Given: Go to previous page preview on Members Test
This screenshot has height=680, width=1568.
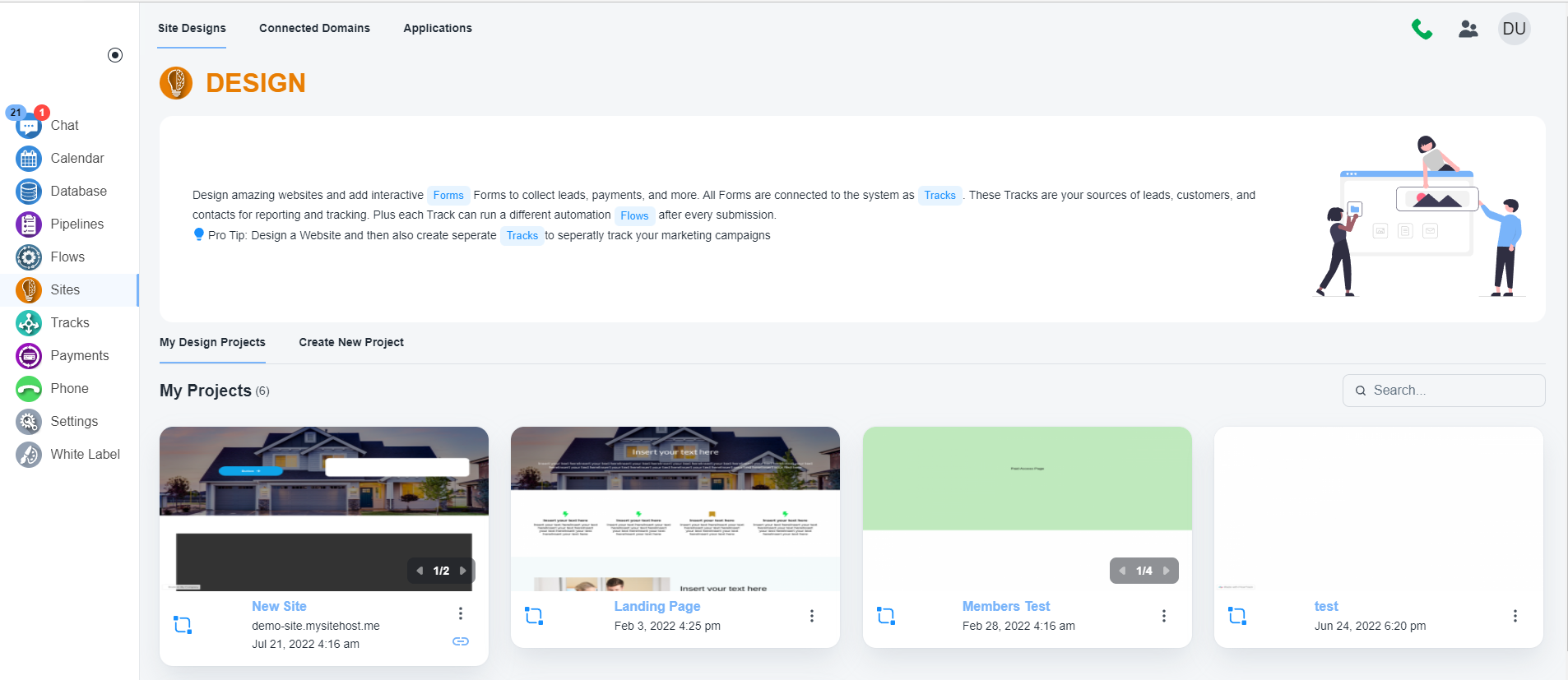Looking at the screenshot, I should point(1122,571).
